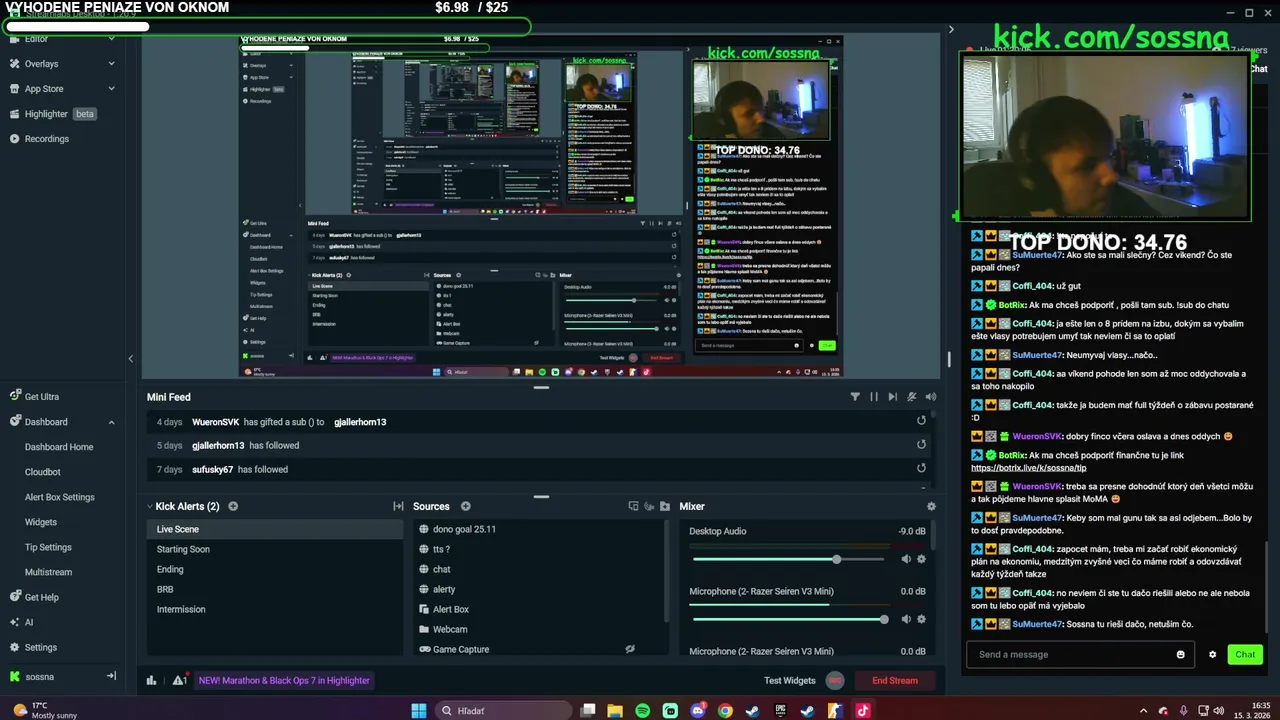Toggle the Mini Feed alert volume speaker
1280x720 pixels.
pyautogui.click(x=931, y=397)
